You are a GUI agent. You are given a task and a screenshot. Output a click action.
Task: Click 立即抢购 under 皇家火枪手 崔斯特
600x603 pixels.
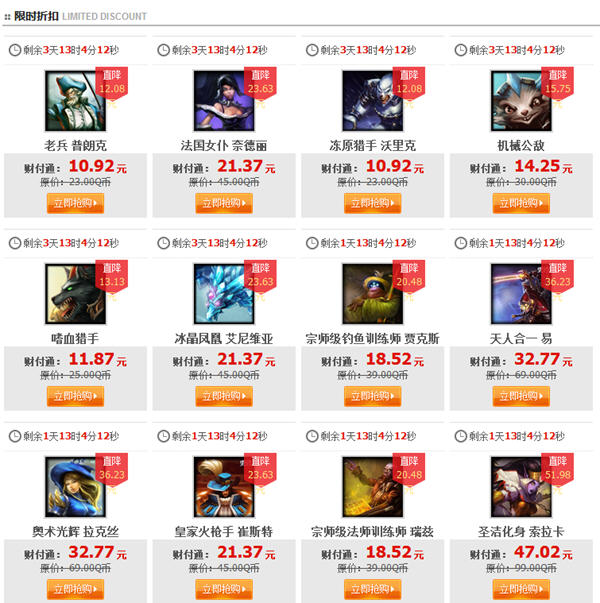224,589
